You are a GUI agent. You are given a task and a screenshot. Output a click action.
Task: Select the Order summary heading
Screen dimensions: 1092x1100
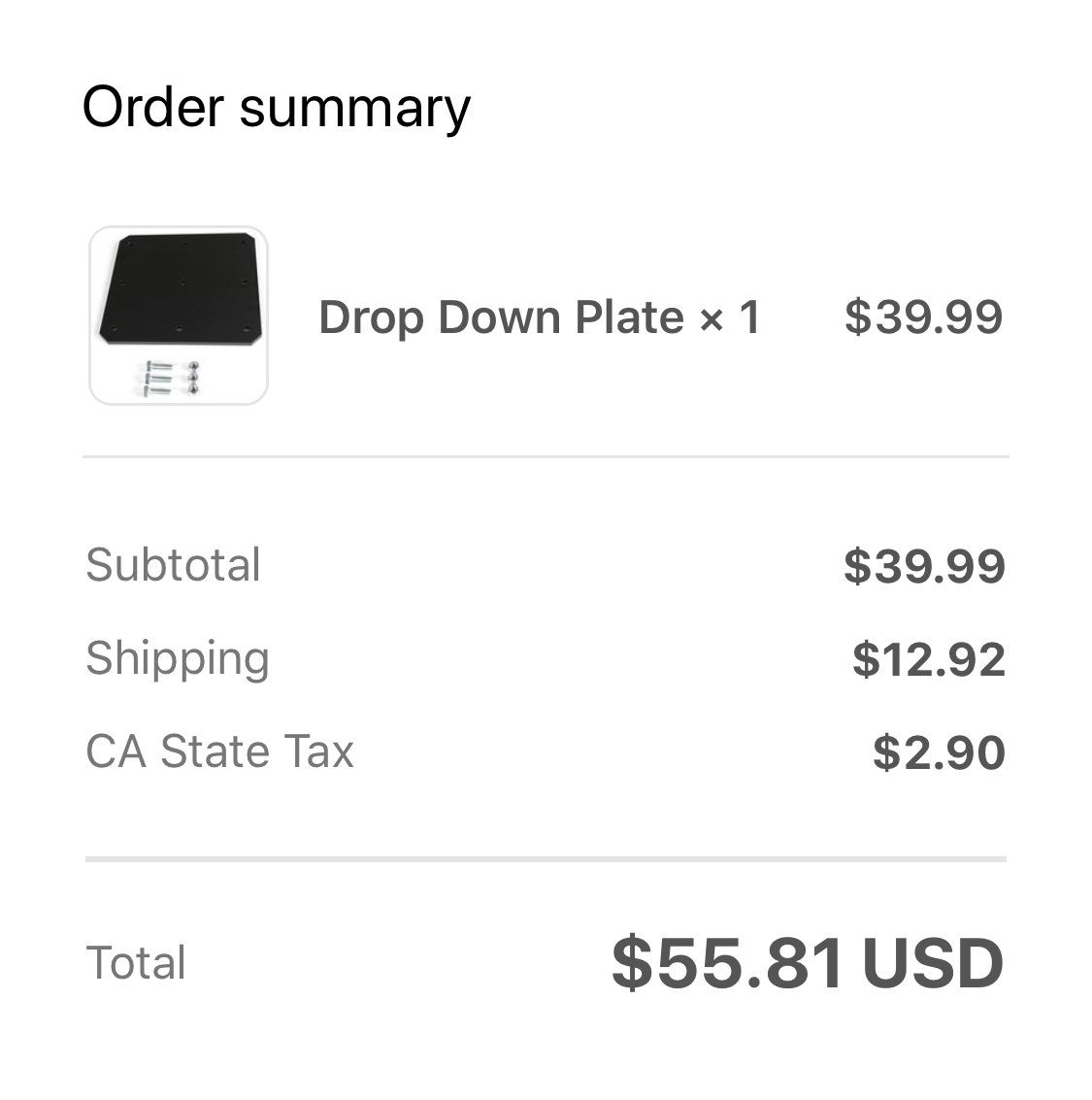tap(277, 108)
